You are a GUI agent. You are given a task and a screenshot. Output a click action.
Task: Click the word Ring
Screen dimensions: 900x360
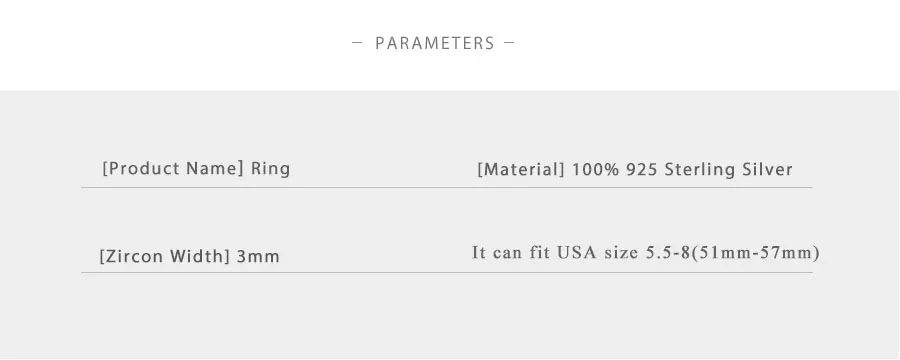[x=270, y=169]
